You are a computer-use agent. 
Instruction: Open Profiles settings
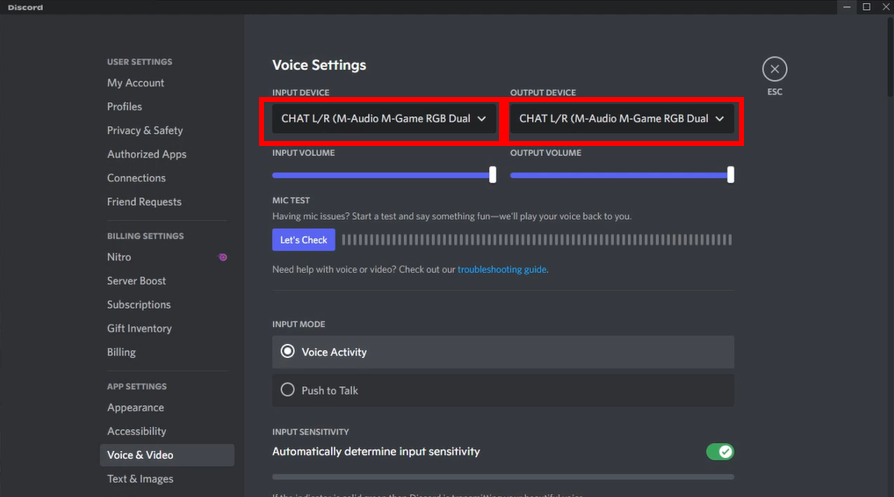(x=124, y=107)
